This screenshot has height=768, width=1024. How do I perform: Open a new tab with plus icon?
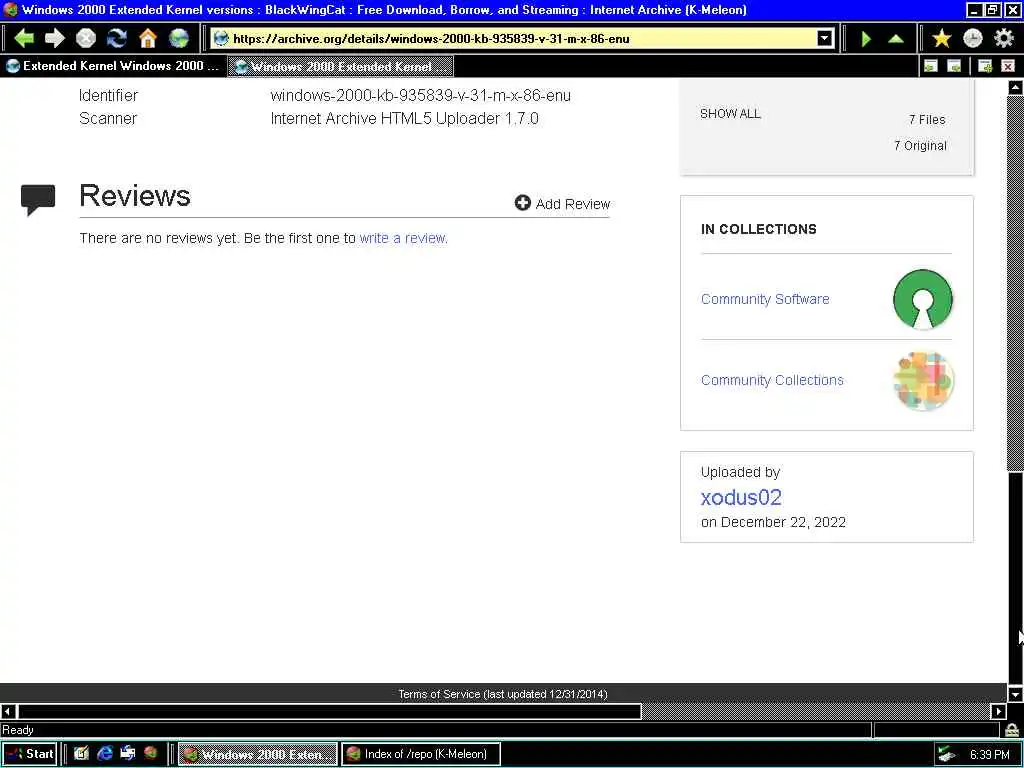tap(985, 66)
